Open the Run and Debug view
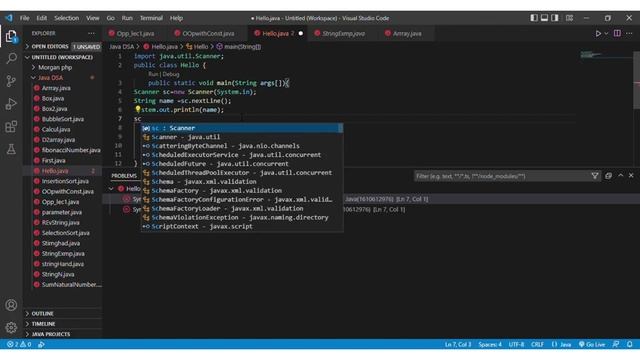 [11, 104]
